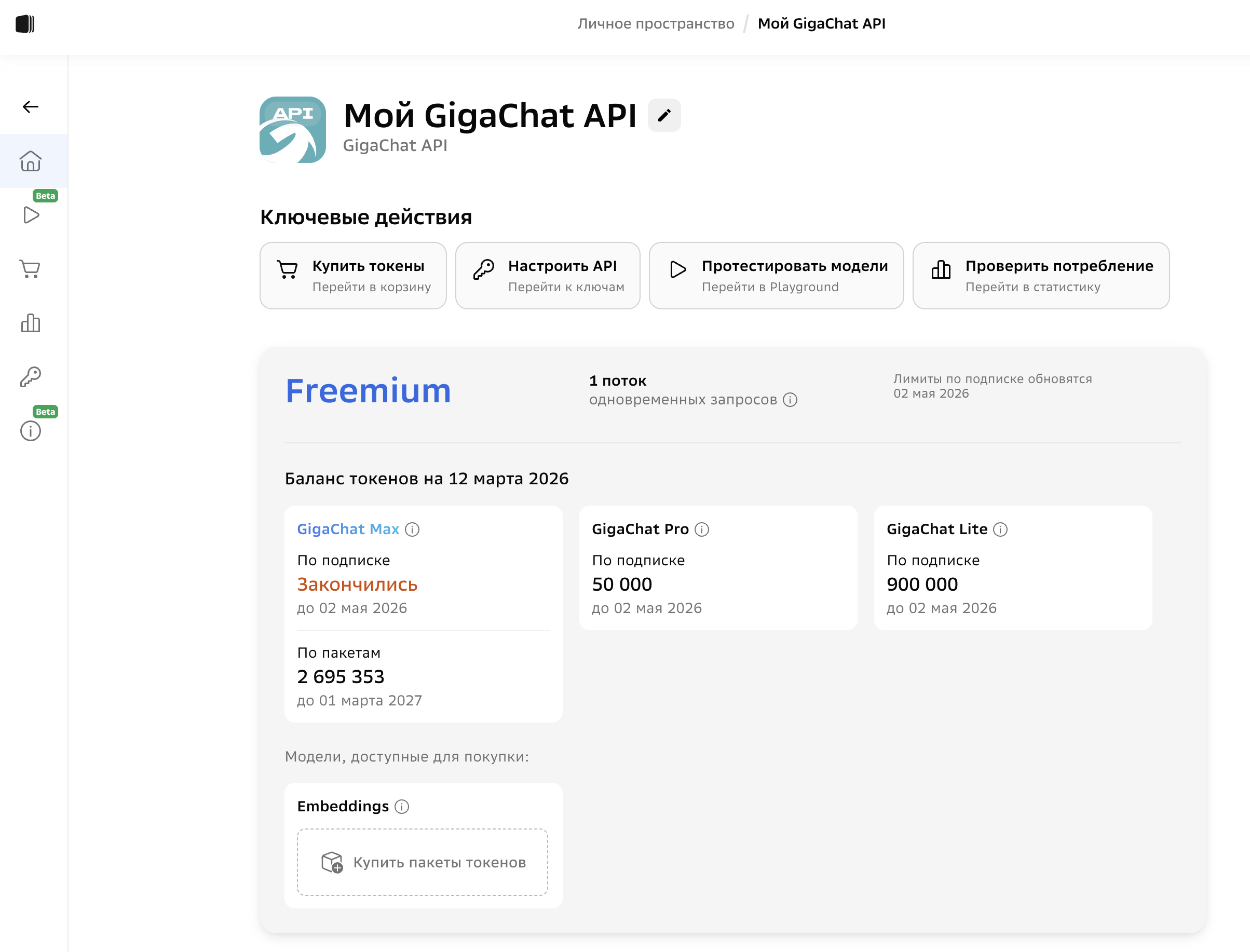Show info tooltip for GigaChat Lite
Viewport: 1250px width, 952px height.
(x=1001, y=529)
